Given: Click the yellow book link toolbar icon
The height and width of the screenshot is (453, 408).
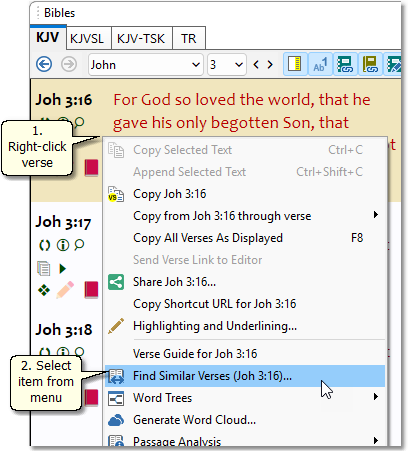Looking at the screenshot, I should [x=370, y=64].
